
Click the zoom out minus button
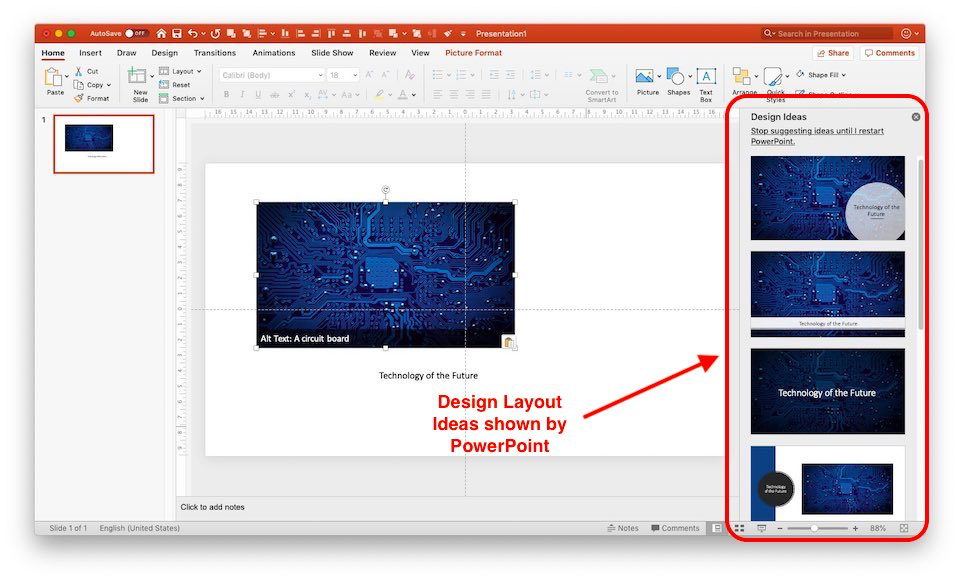(x=779, y=528)
